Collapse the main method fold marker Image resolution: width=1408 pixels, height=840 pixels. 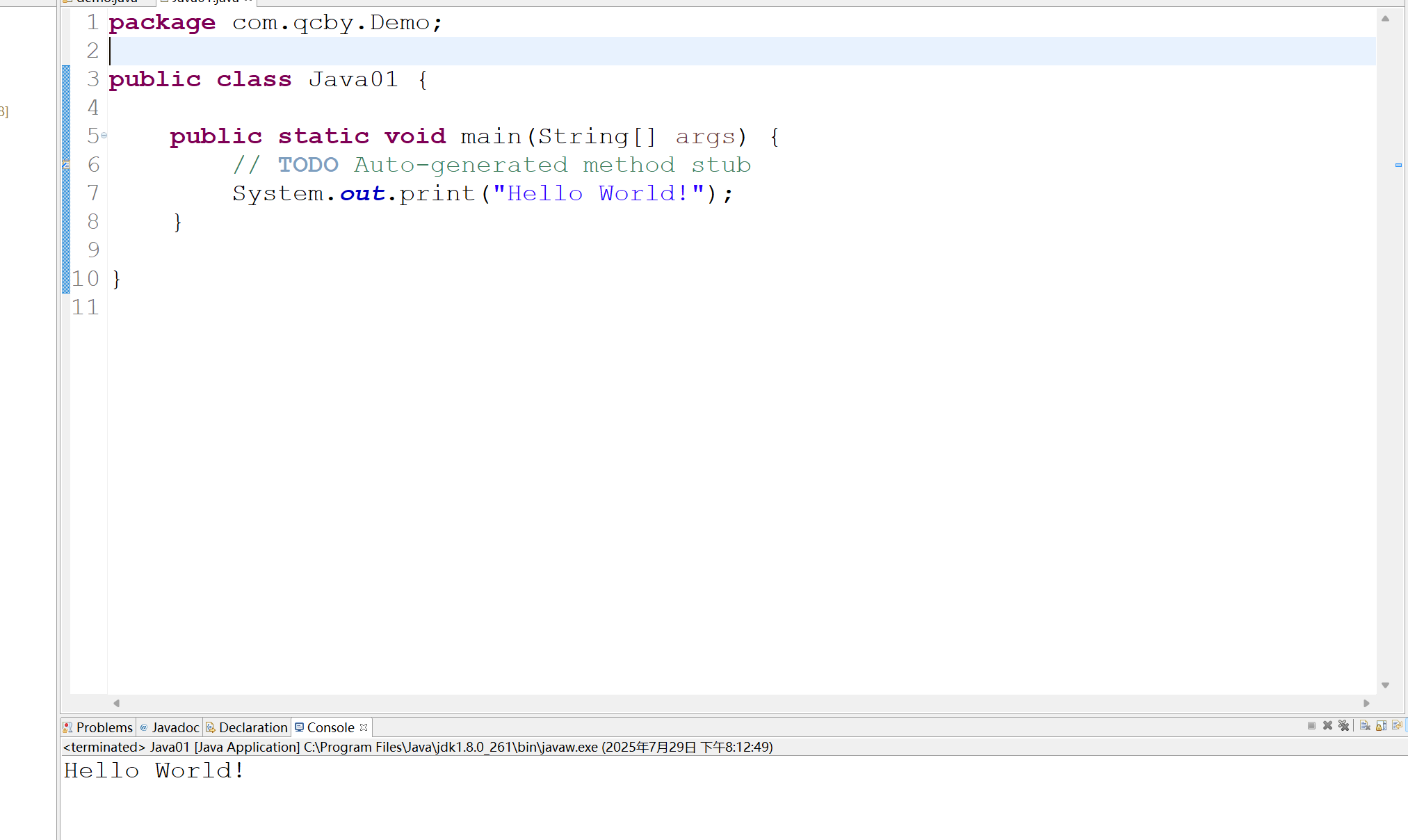tap(104, 136)
